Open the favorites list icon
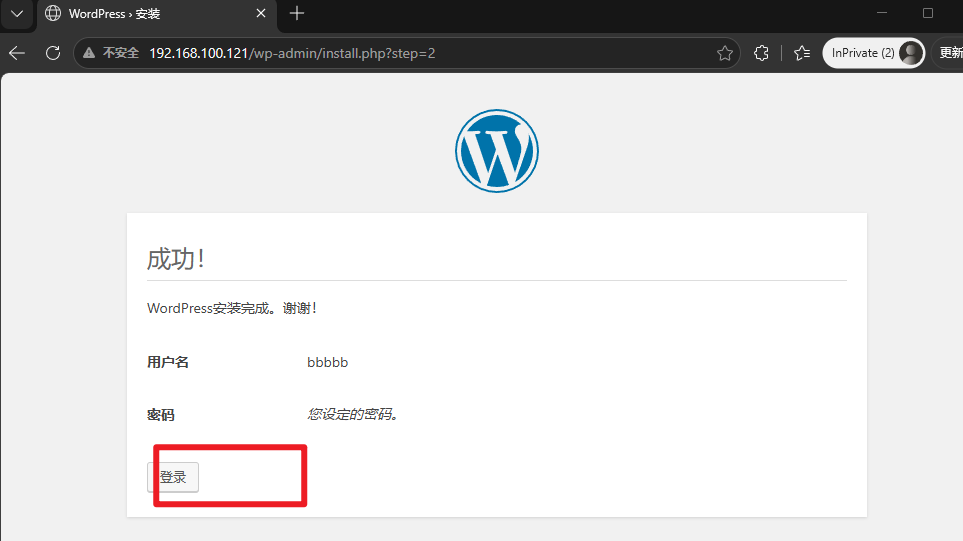This screenshot has height=541, width=963. pos(802,53)
